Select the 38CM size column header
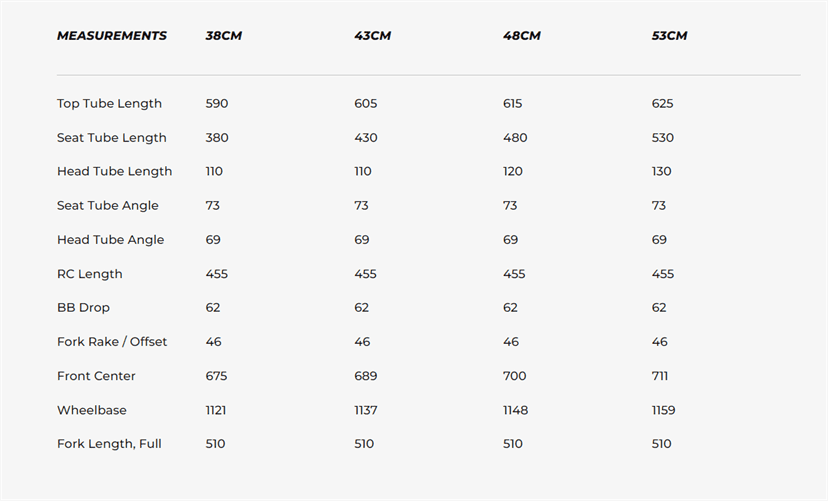The height and width of the screenshot is (501, 828). 223,36
